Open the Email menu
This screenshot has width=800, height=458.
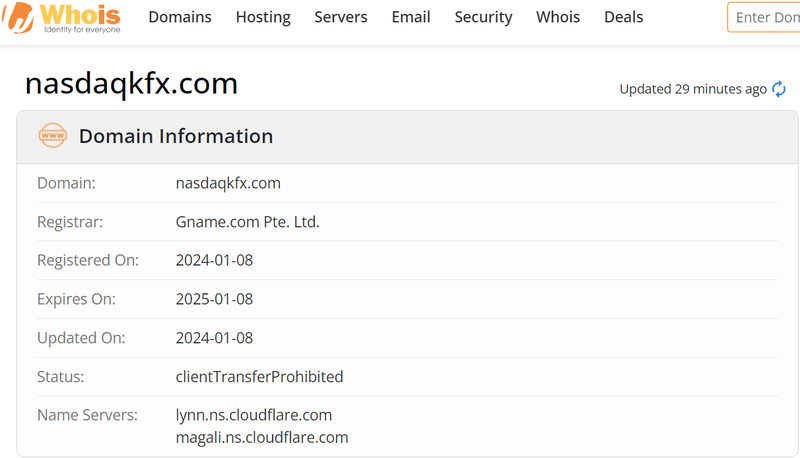[x=411, y=17]
